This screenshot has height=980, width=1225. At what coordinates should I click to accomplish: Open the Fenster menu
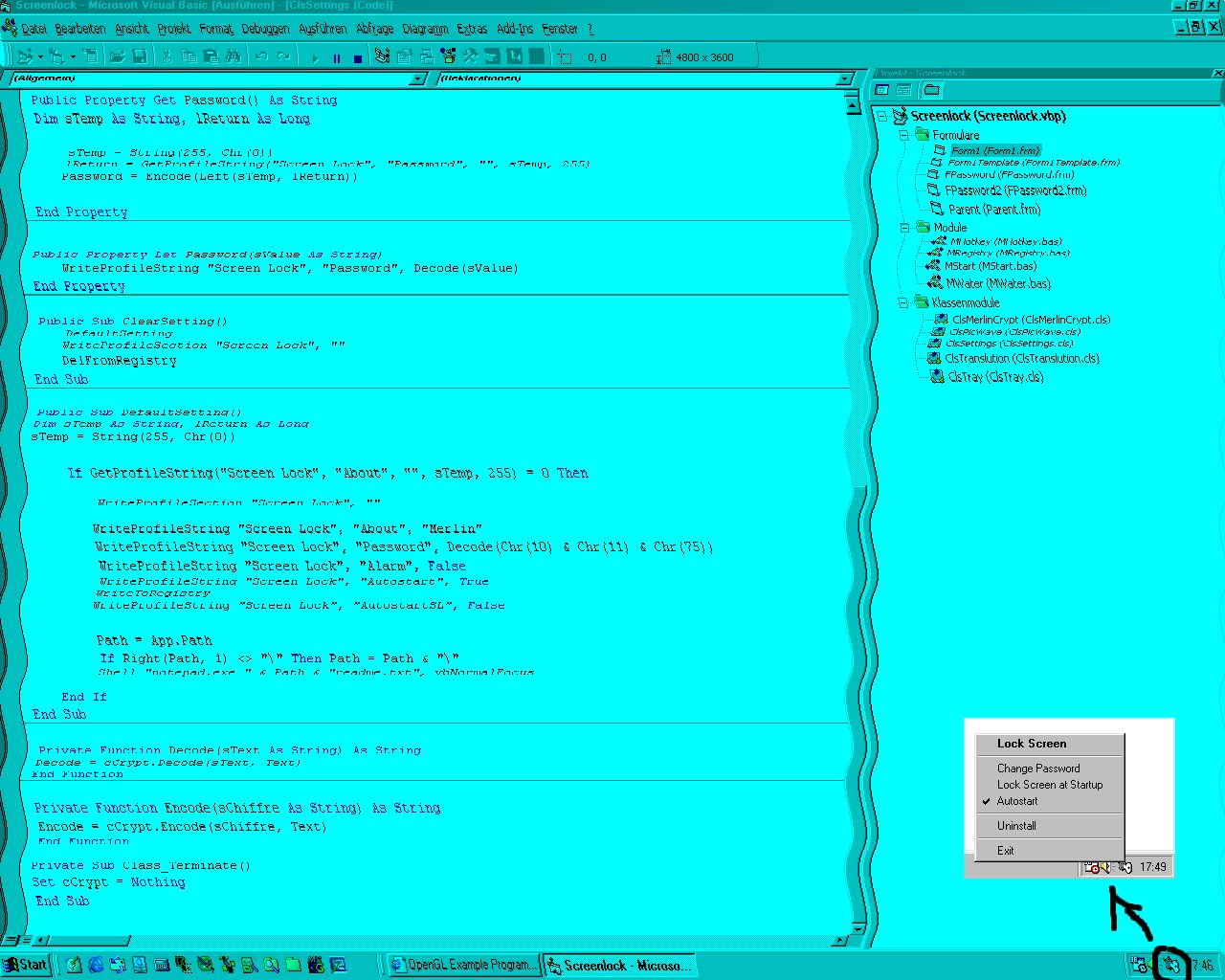tap(560, 30)
